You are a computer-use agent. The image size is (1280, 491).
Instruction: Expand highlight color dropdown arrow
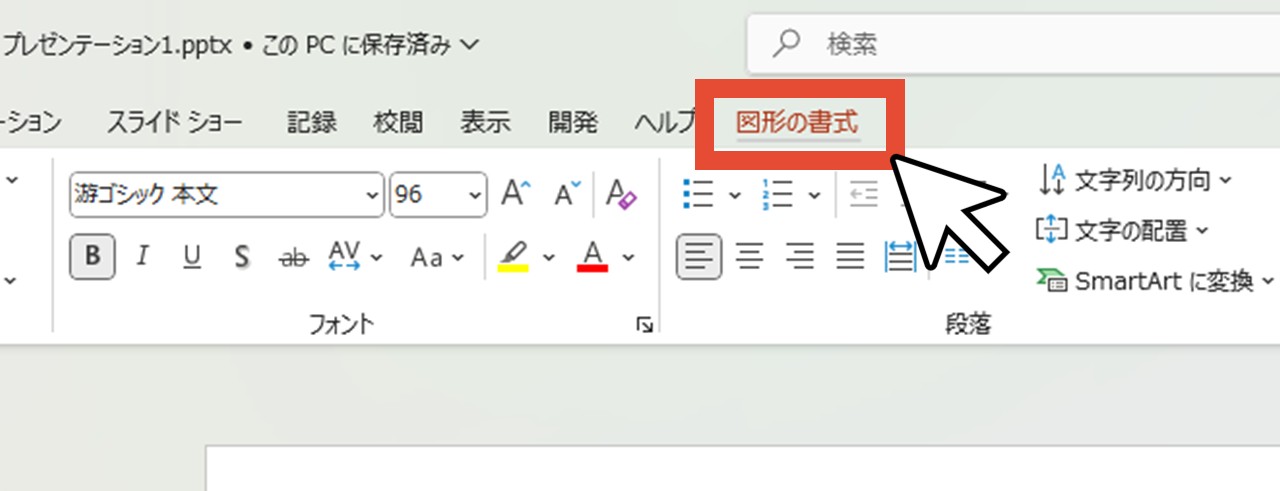tap(548, 258)
